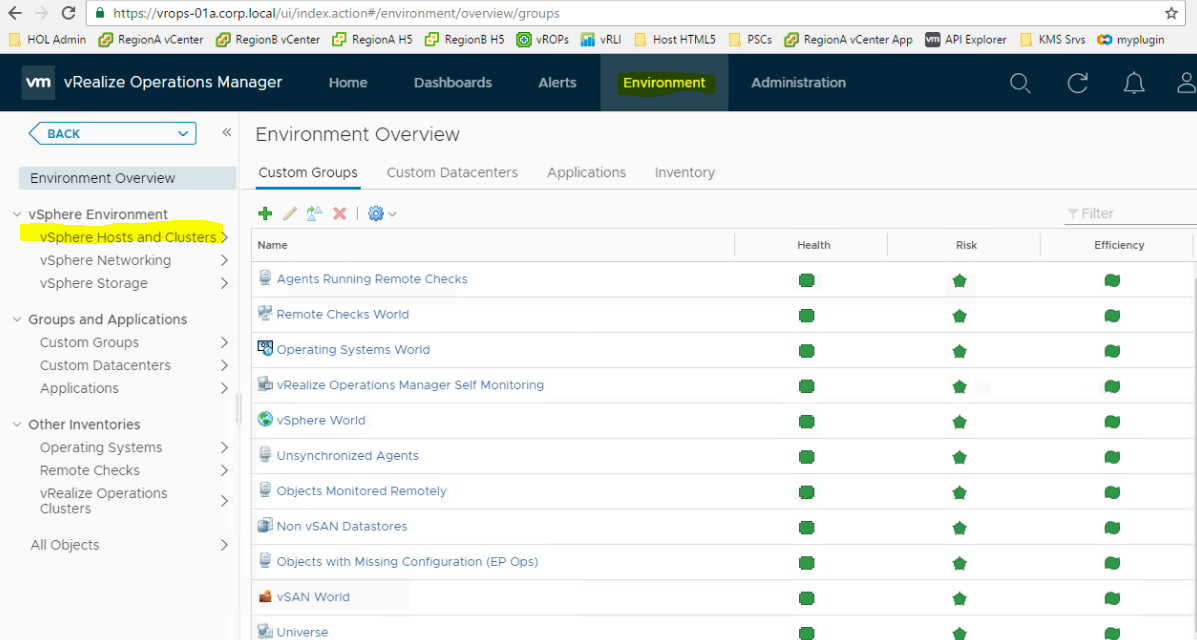Switch to the Inventory tab
The image size is (1197, 640).
pos(685,173)
